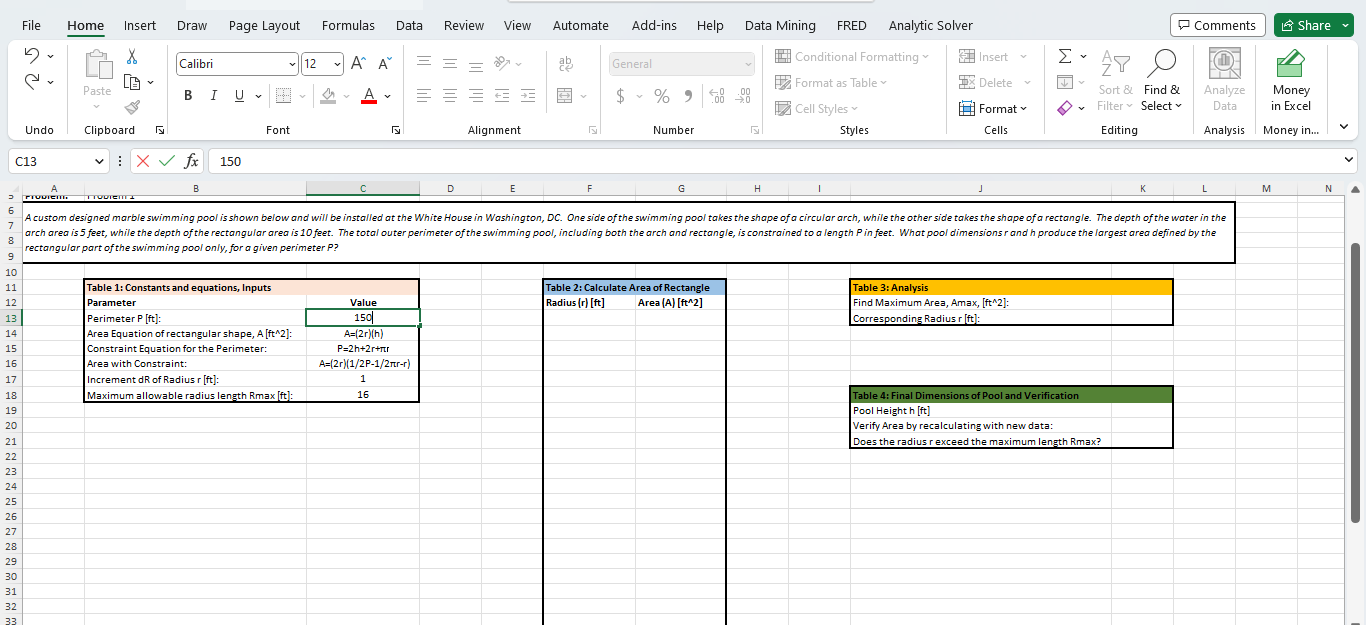
Task: Expand the Cell Styles gallery
Action: (817, 108)
